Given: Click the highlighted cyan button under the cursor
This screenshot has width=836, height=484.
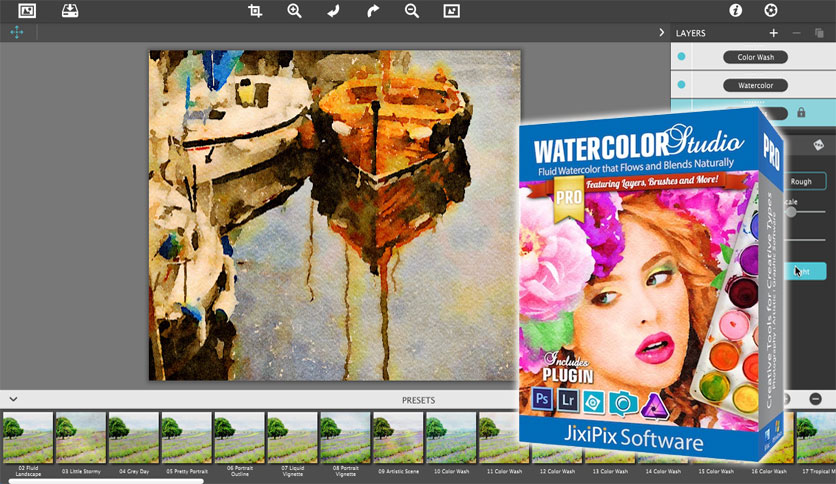Looking at the screenshot, I should 805,271.
